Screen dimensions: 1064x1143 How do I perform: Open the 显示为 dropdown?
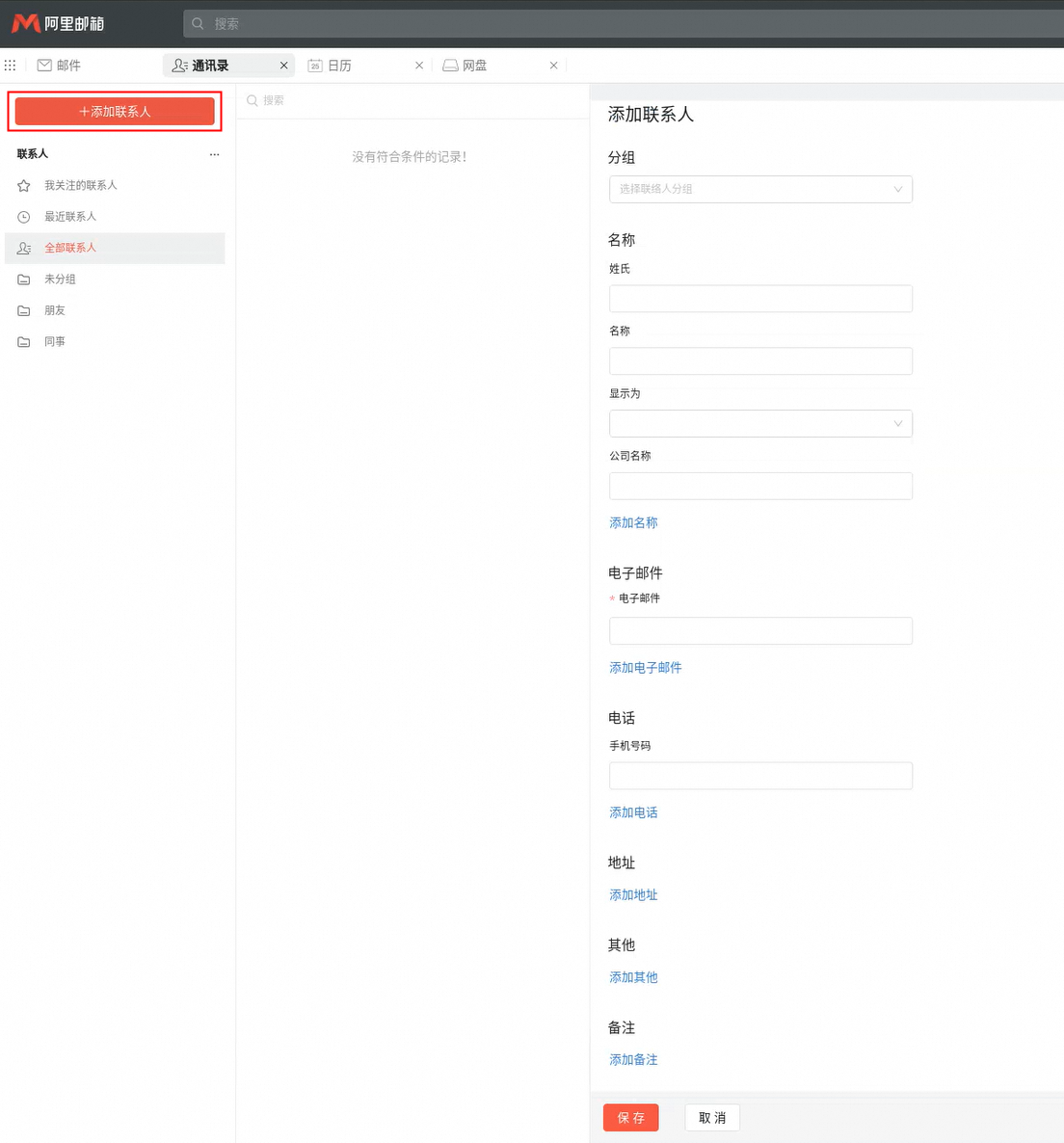click(759, 423)
